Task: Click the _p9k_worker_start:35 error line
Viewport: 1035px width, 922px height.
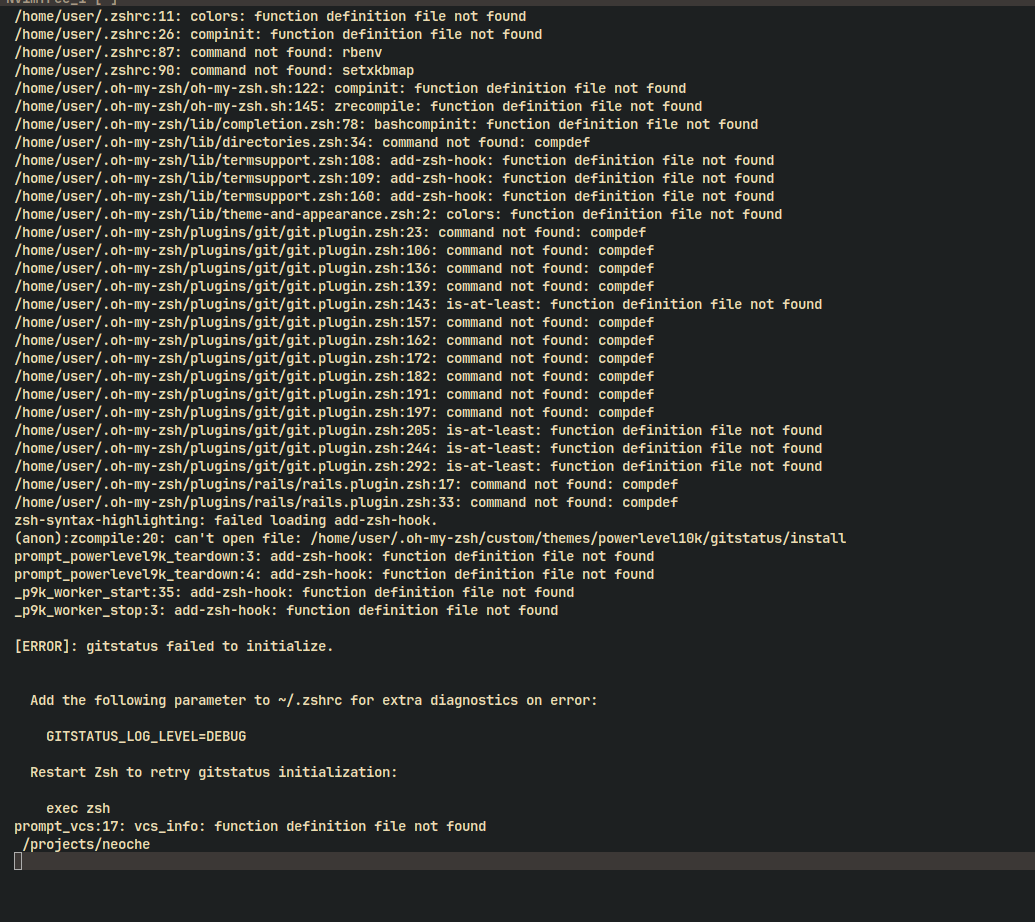Action: click(294, 592)
